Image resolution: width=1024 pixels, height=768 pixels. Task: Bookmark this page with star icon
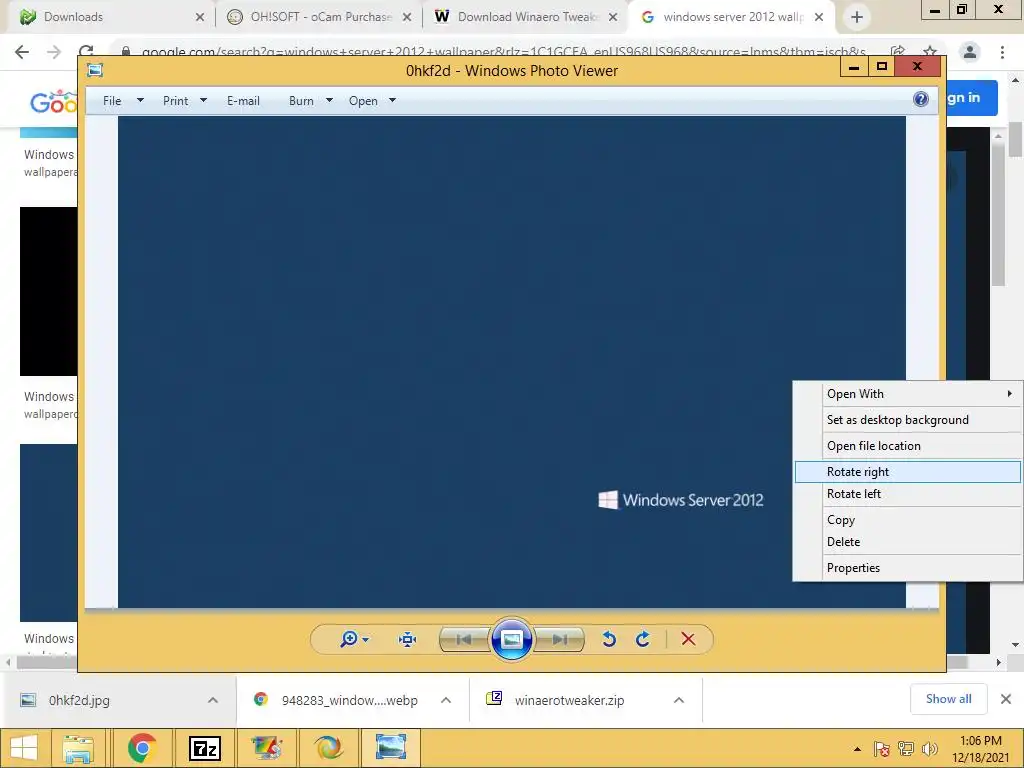tap(930, 52)
